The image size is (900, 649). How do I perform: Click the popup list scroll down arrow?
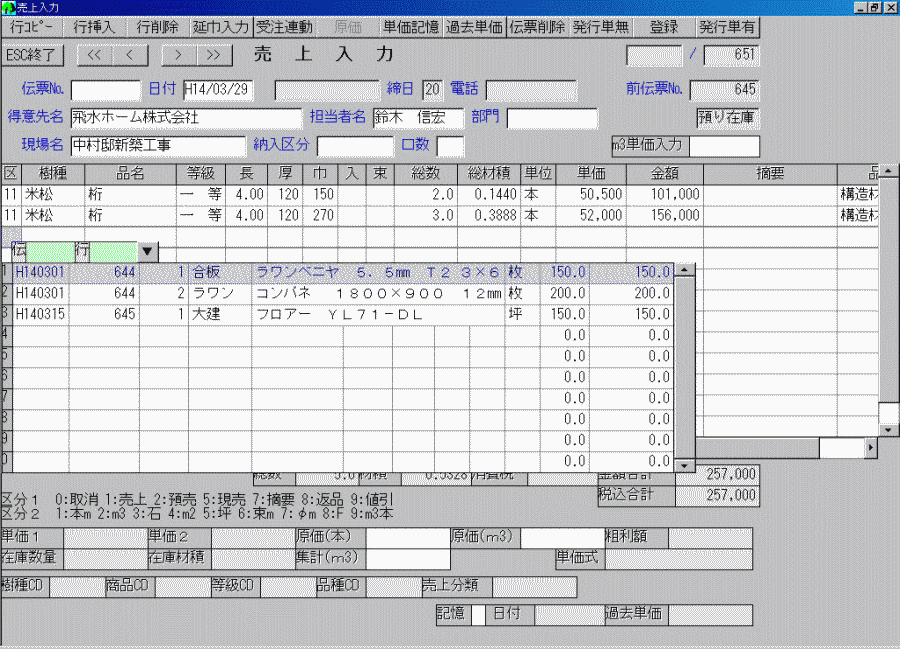684,465
